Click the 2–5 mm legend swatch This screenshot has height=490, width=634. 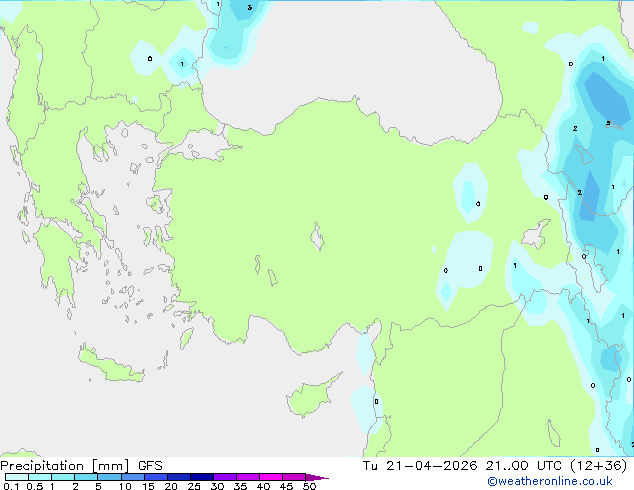[86, 477]
